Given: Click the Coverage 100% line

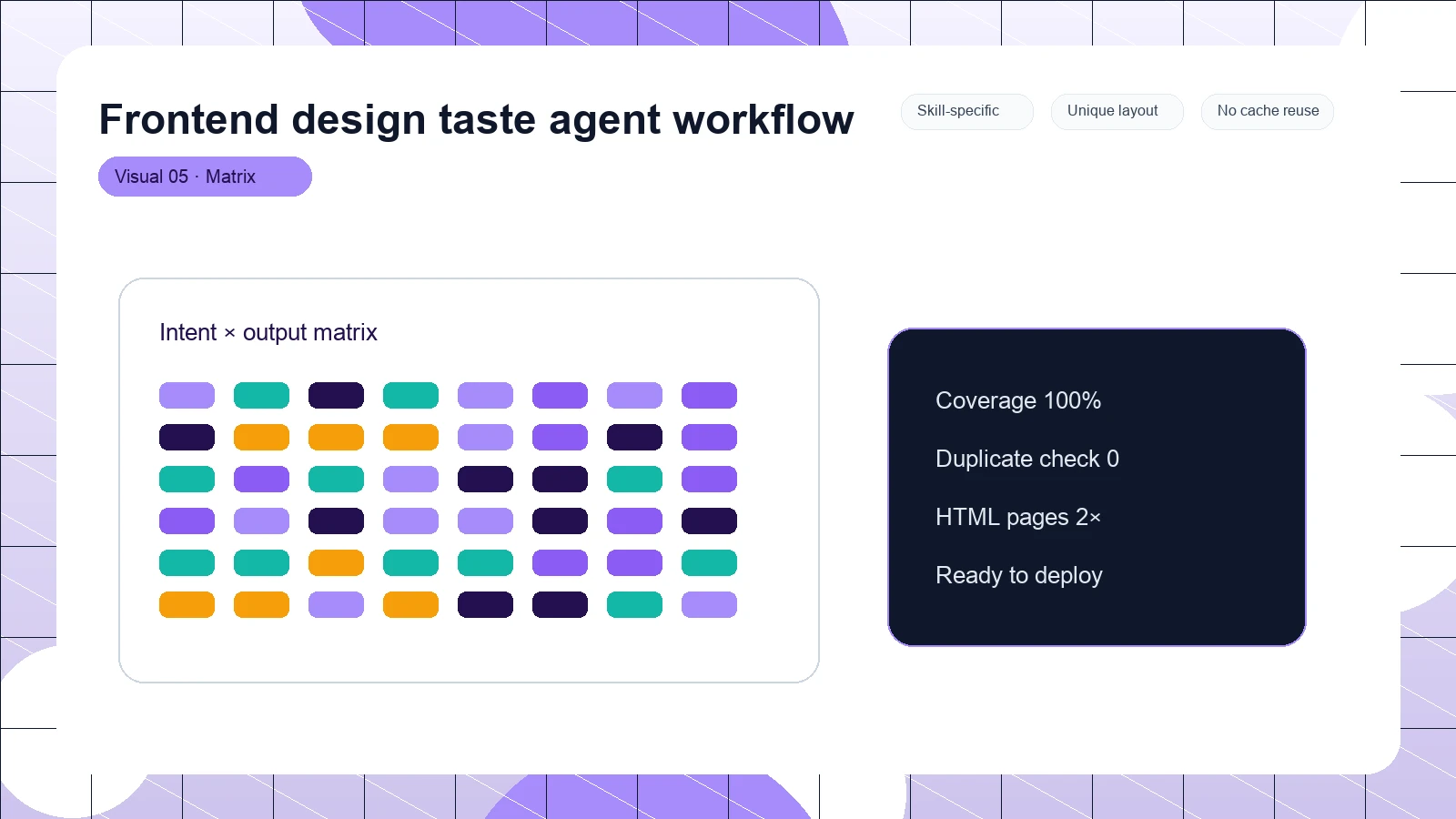Looking at the screenshot, I should [1017, 400].
